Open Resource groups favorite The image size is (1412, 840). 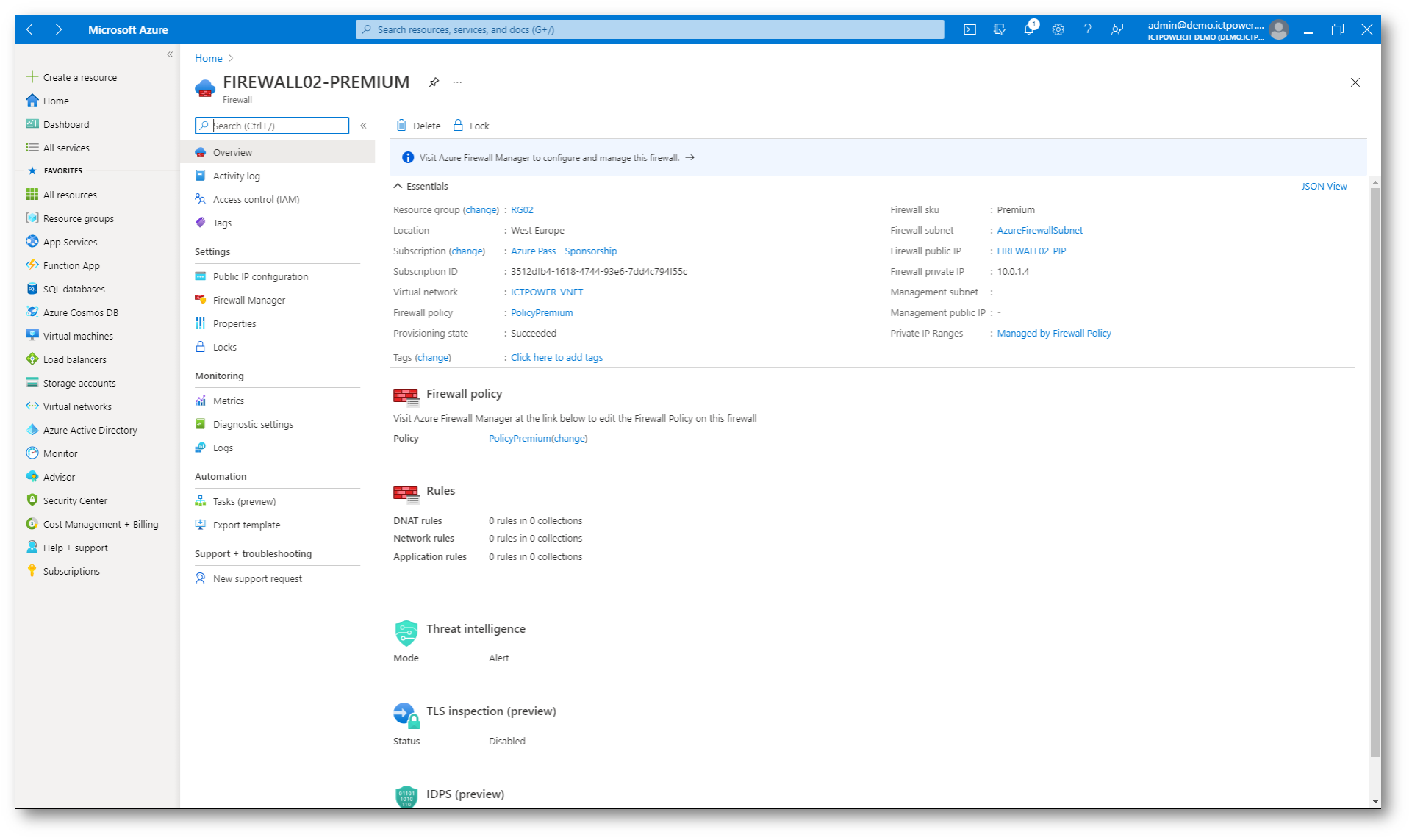pyautogui.click(x=70, y=218)
